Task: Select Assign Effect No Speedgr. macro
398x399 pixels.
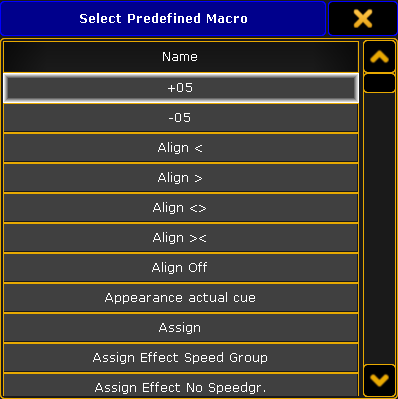Action: (x=181, y=385)
